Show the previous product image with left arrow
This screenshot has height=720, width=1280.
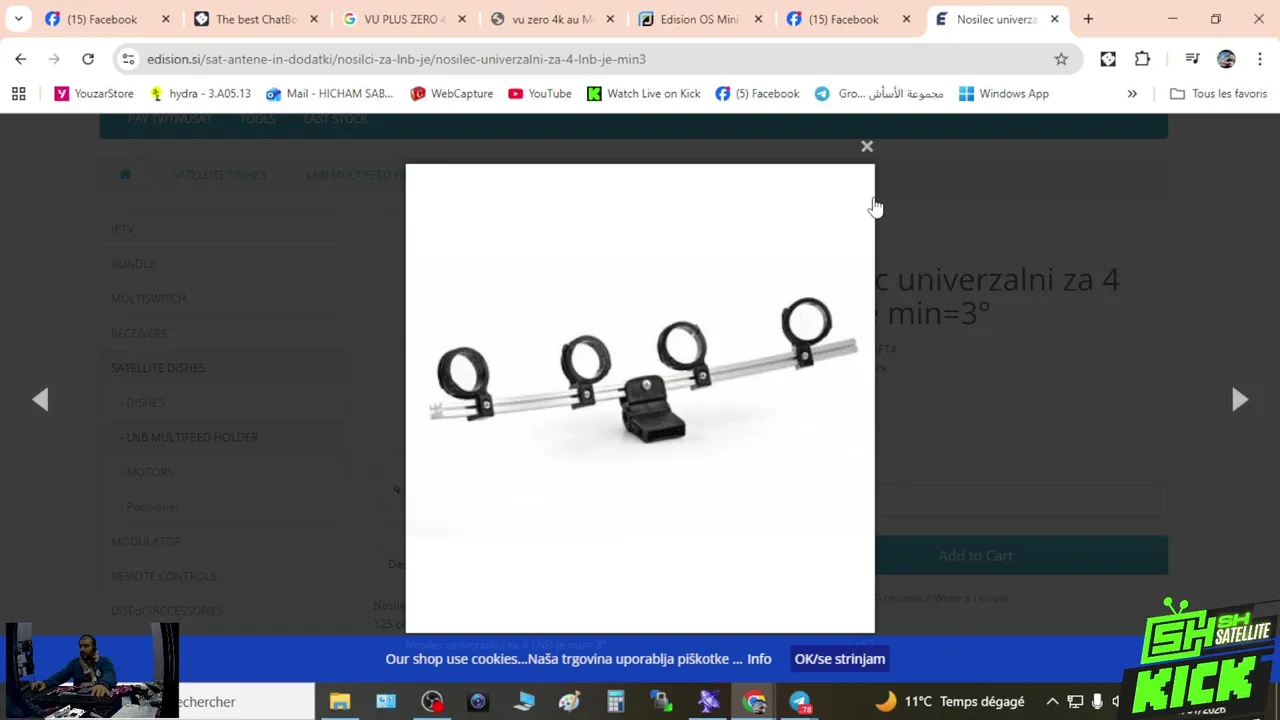[40, 400]
